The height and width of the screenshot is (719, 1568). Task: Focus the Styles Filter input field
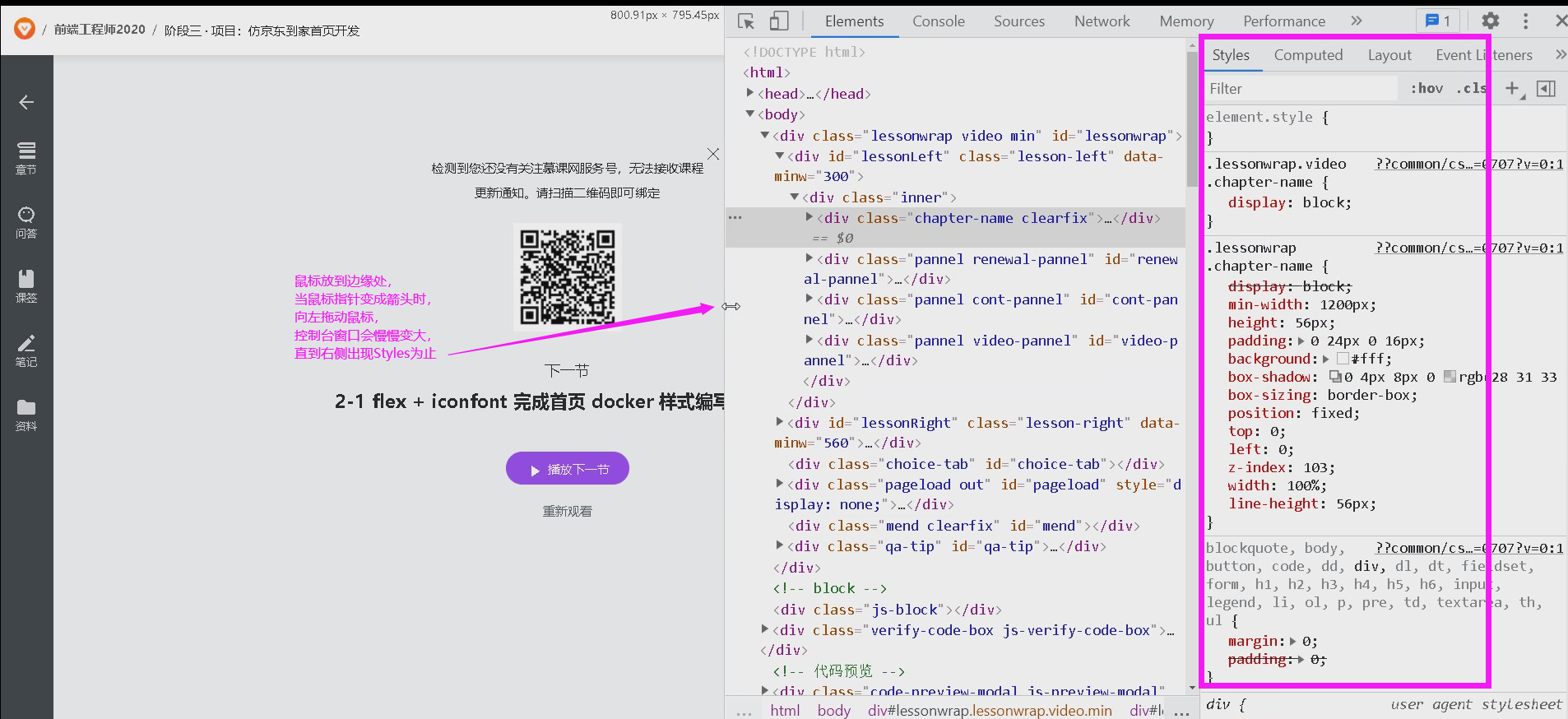click(1302, 89)
